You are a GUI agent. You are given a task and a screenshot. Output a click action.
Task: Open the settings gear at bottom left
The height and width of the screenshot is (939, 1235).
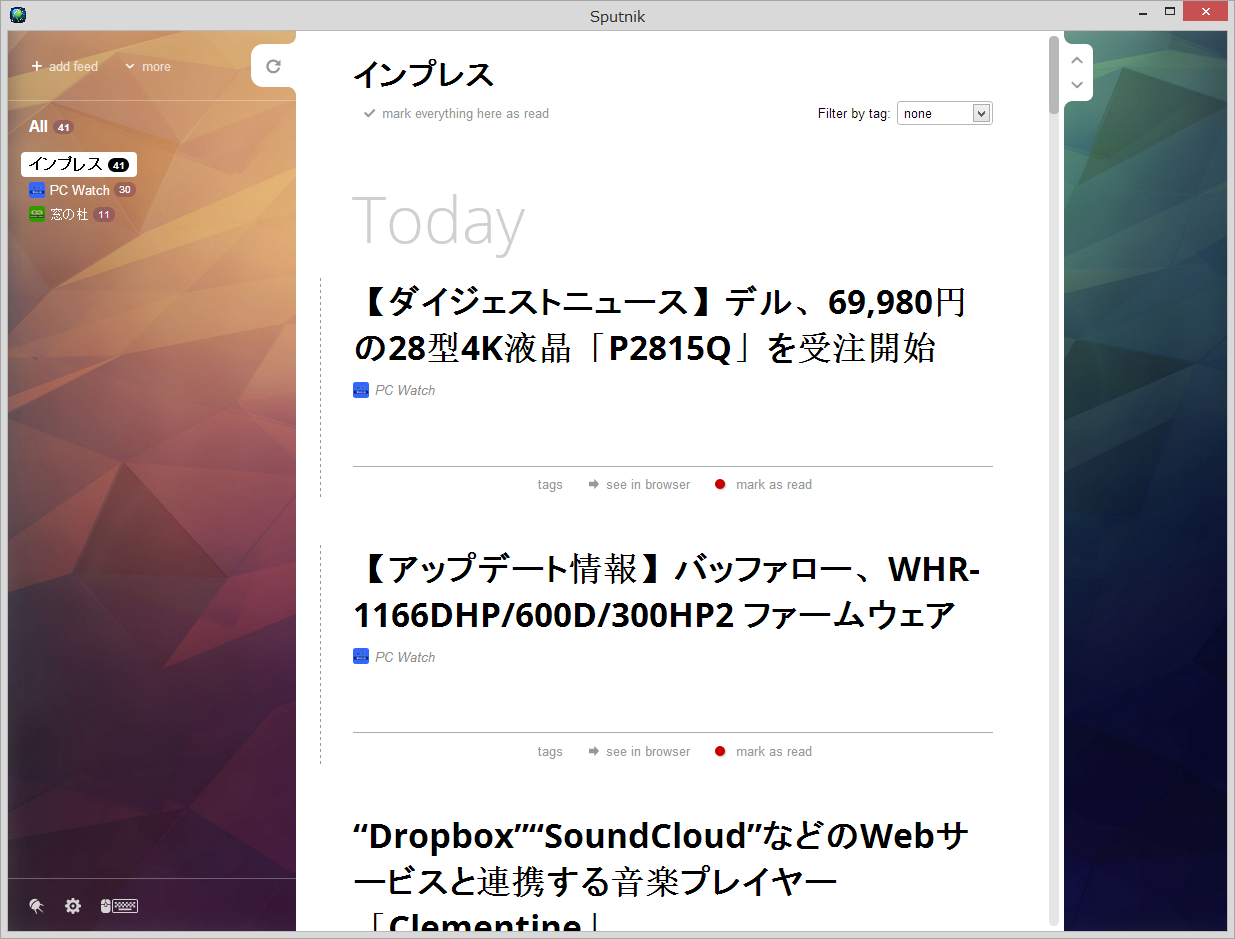pos(72,906)
